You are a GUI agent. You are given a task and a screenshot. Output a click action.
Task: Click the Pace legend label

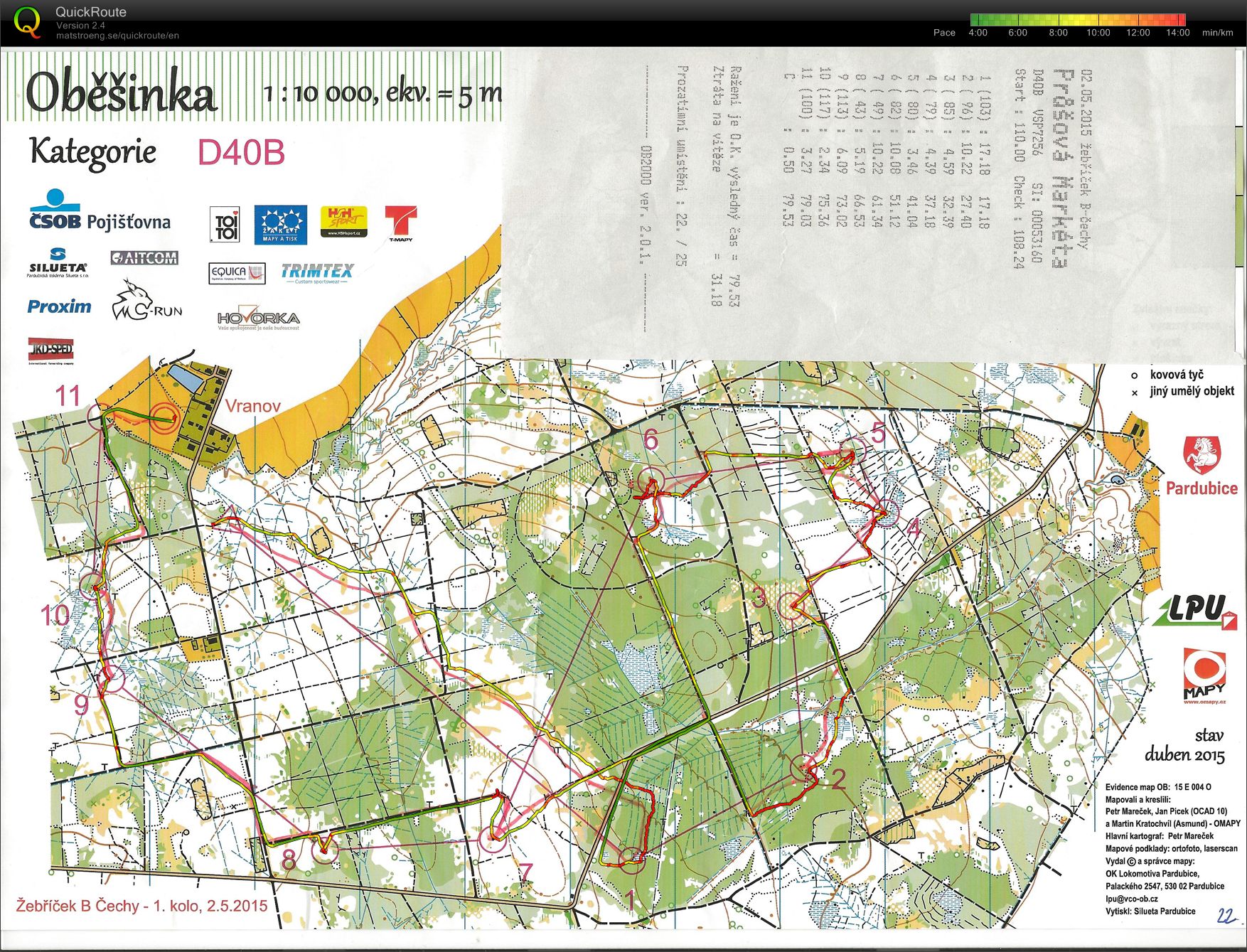pyautogui.click(x=944, y=33)
